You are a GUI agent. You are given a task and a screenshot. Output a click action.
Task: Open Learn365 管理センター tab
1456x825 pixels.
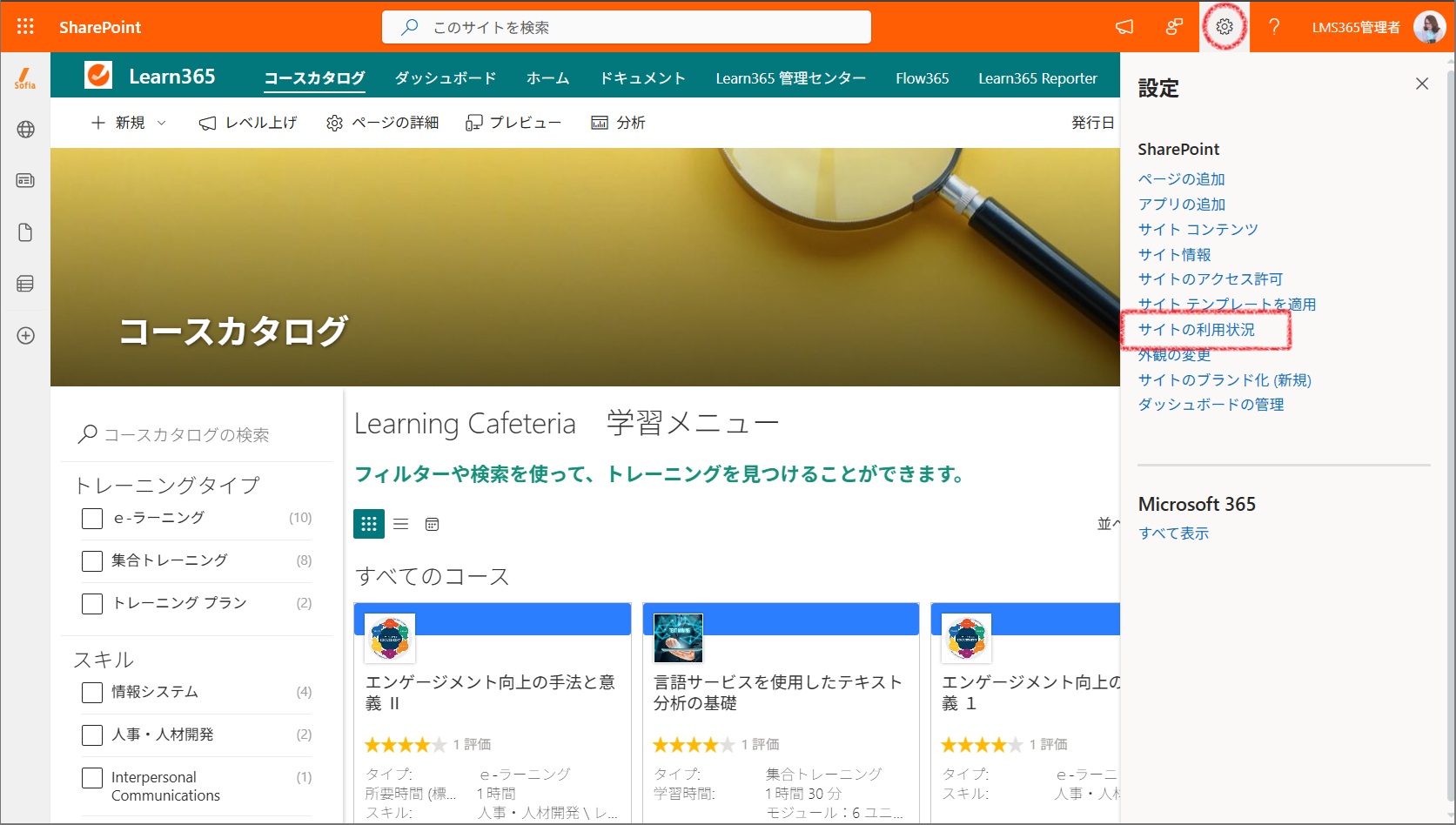(x=790, y=77)
